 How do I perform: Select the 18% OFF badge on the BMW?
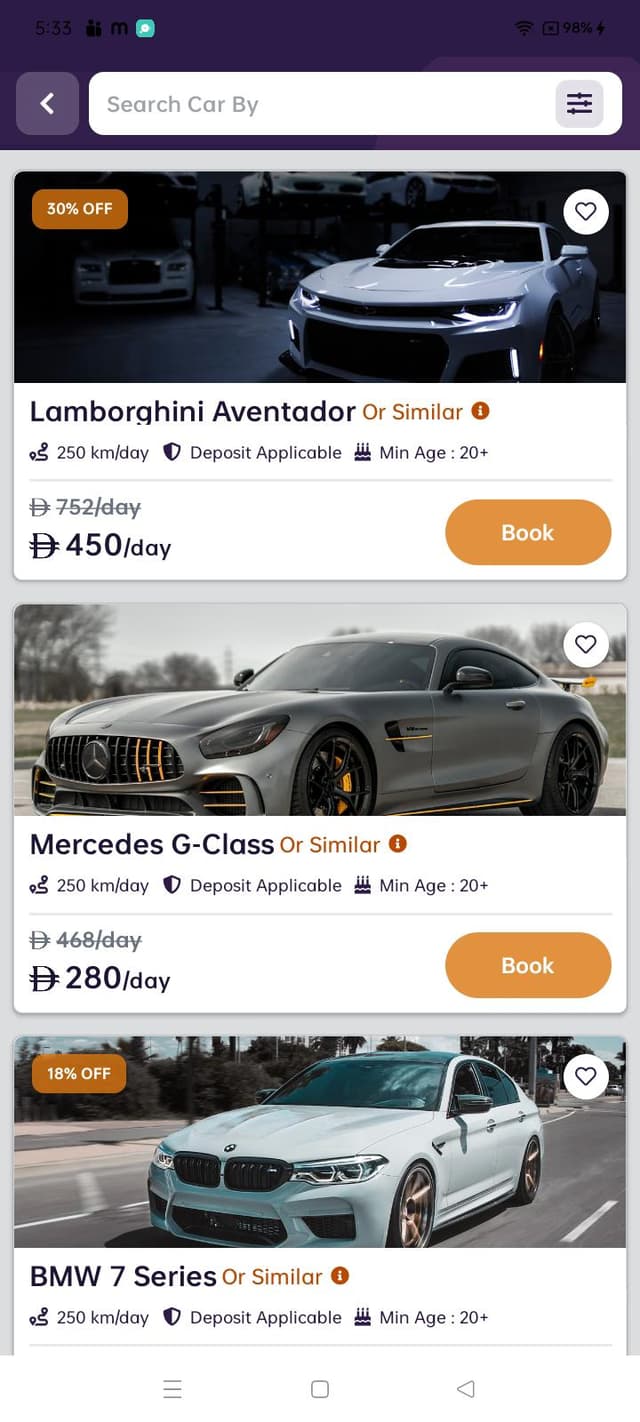pyautogui.click(x=78, y=1073)
